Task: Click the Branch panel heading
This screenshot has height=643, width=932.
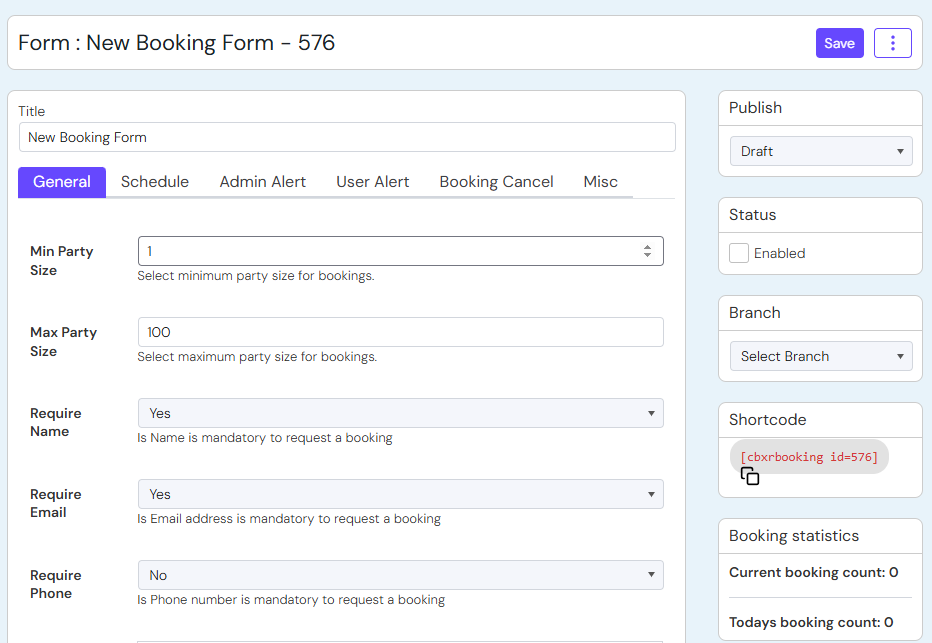Action: (x=754, y=313)
